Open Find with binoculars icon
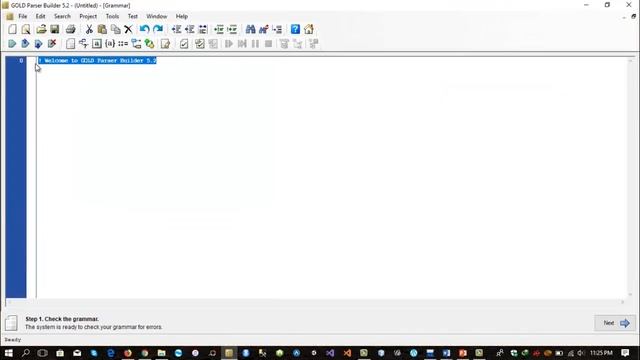 pyautogui.click(x=250, y=29)
